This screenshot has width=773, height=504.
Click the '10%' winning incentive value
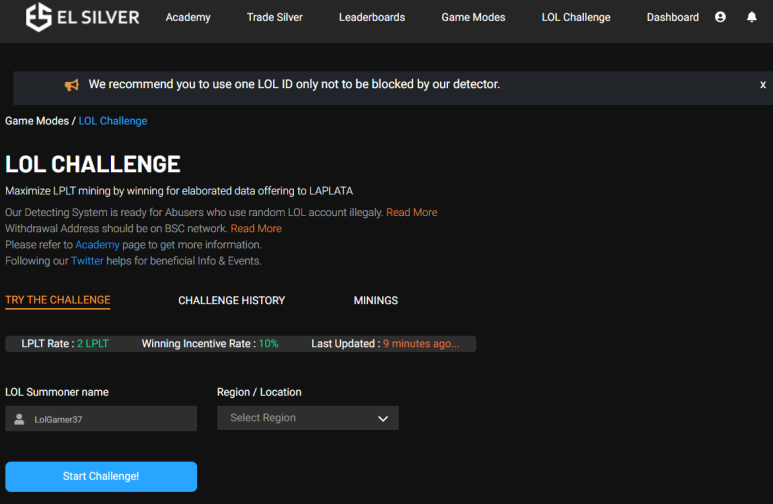coord(269,344)
